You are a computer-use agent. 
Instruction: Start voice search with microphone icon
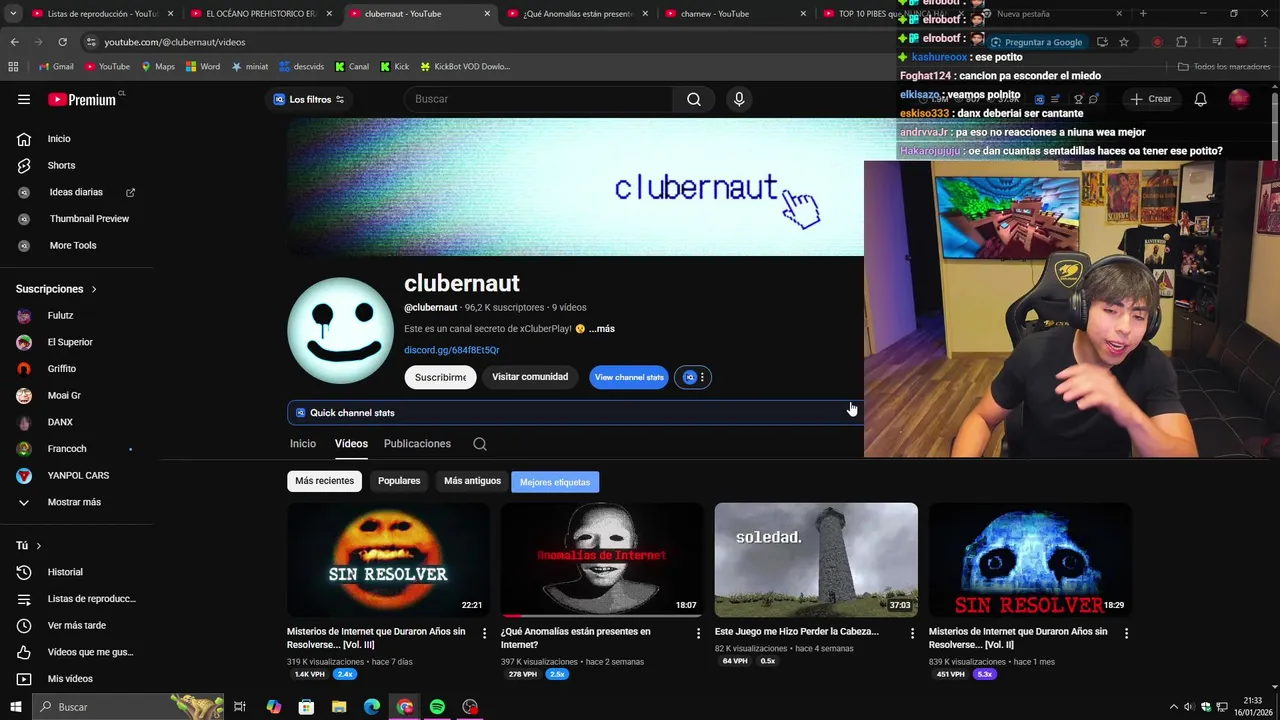click(739, 99)
